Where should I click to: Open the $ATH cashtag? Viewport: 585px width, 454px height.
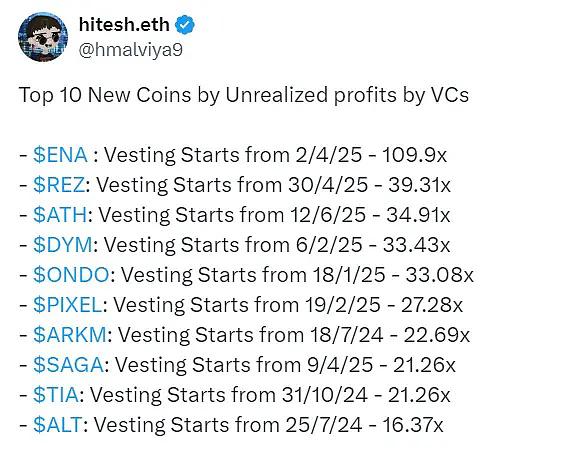click(60, 215)
